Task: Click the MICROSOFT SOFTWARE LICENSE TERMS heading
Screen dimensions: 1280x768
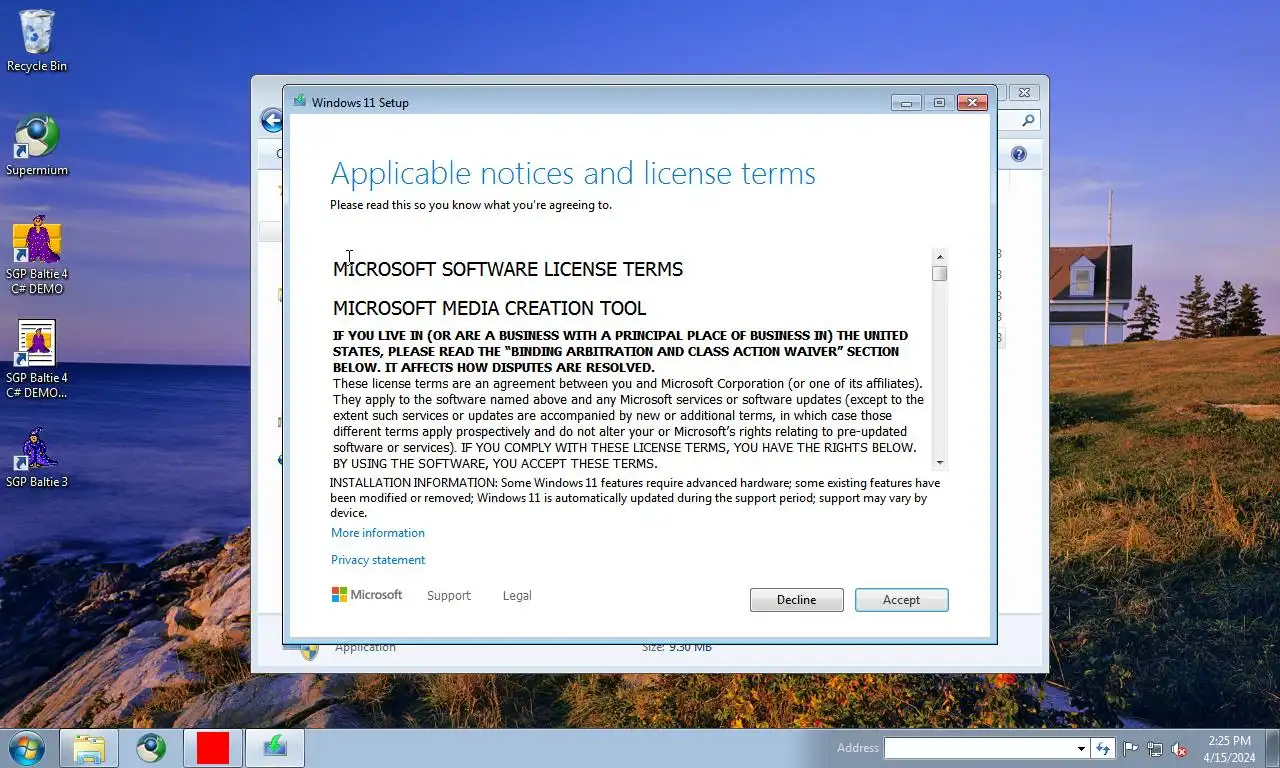Action: (x=508, y=269)
